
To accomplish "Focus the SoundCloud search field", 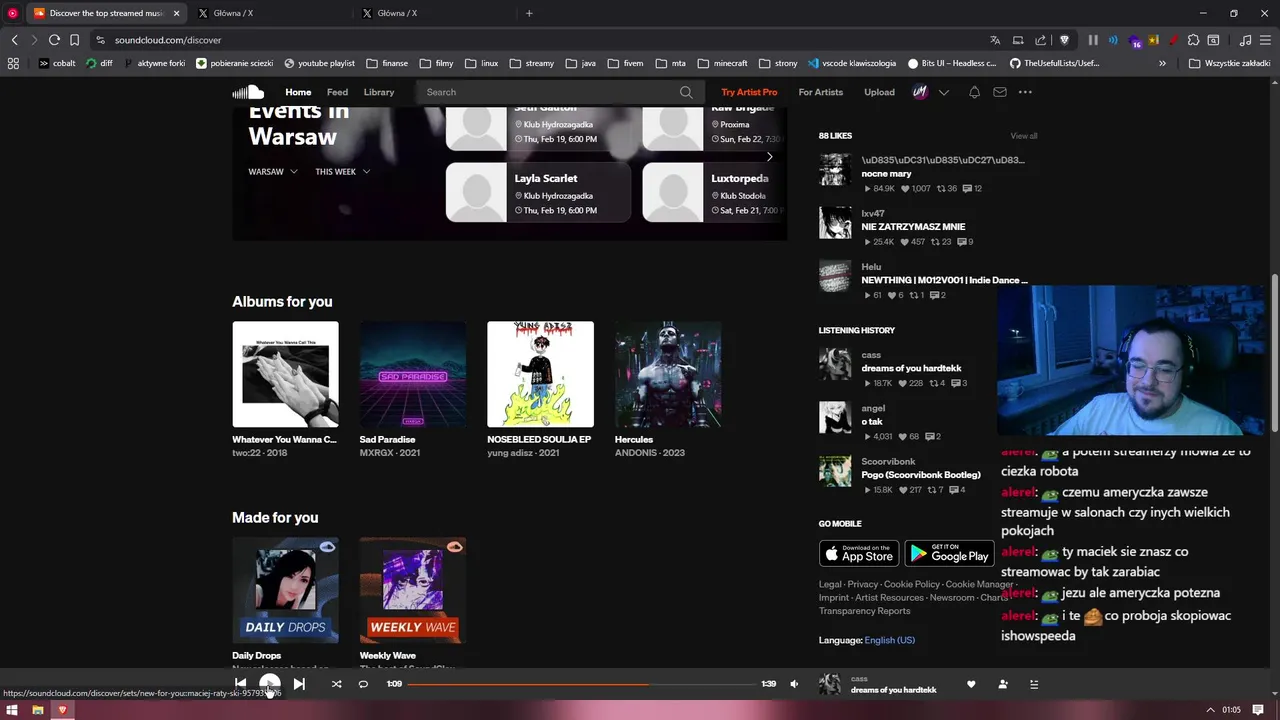I will click(560, 92).
